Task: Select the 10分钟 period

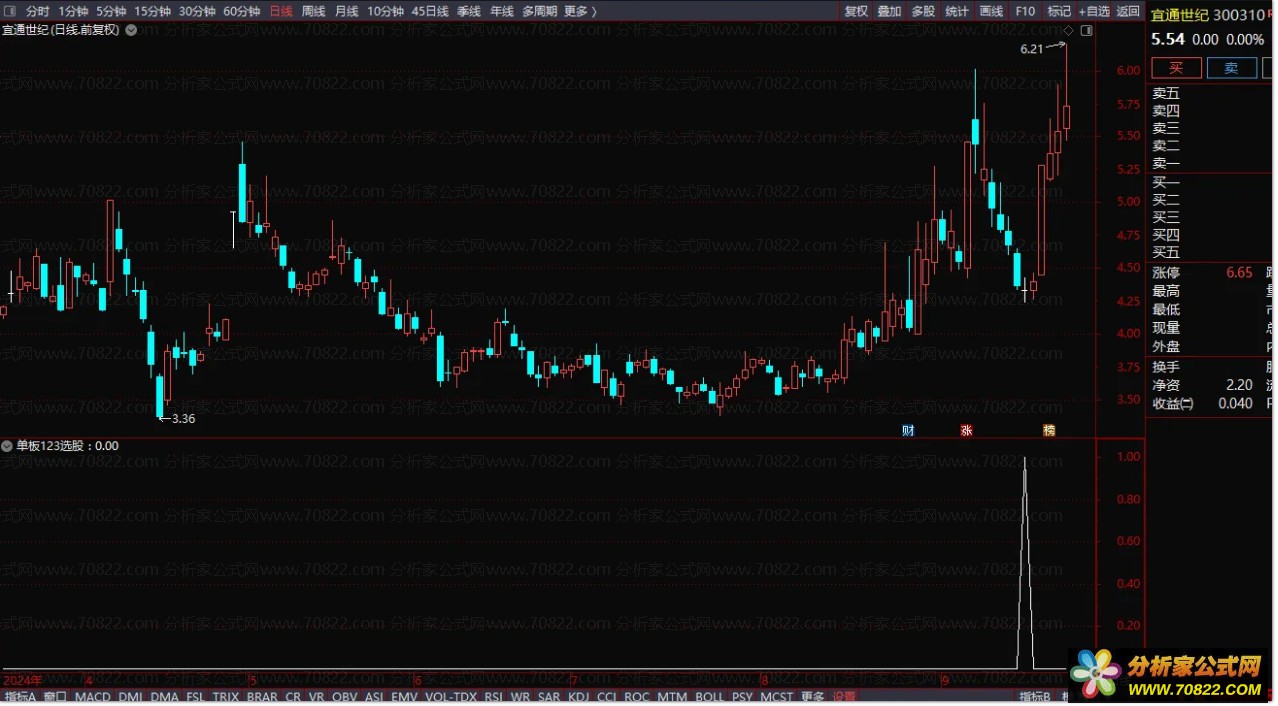Action: tap(385, 11)
